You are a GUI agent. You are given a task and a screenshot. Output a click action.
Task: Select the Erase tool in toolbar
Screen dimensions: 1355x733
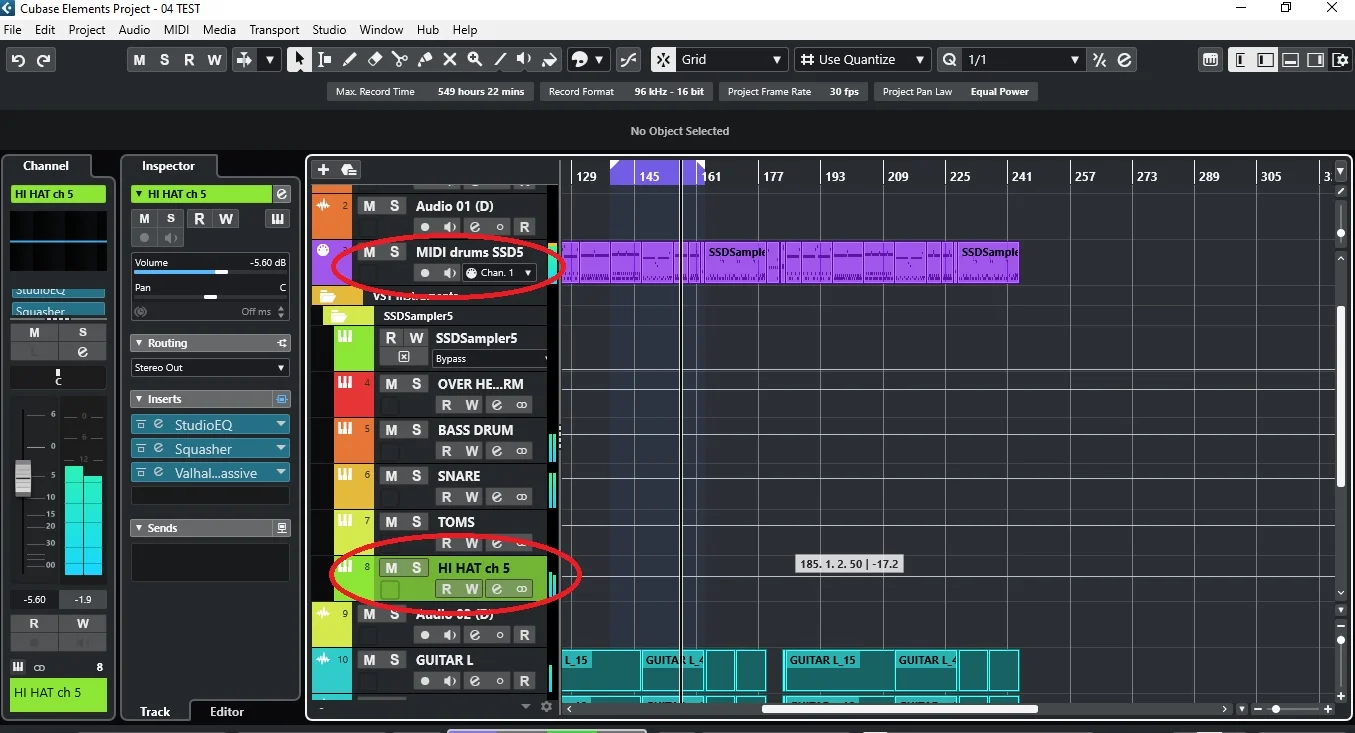pos(375,60)
